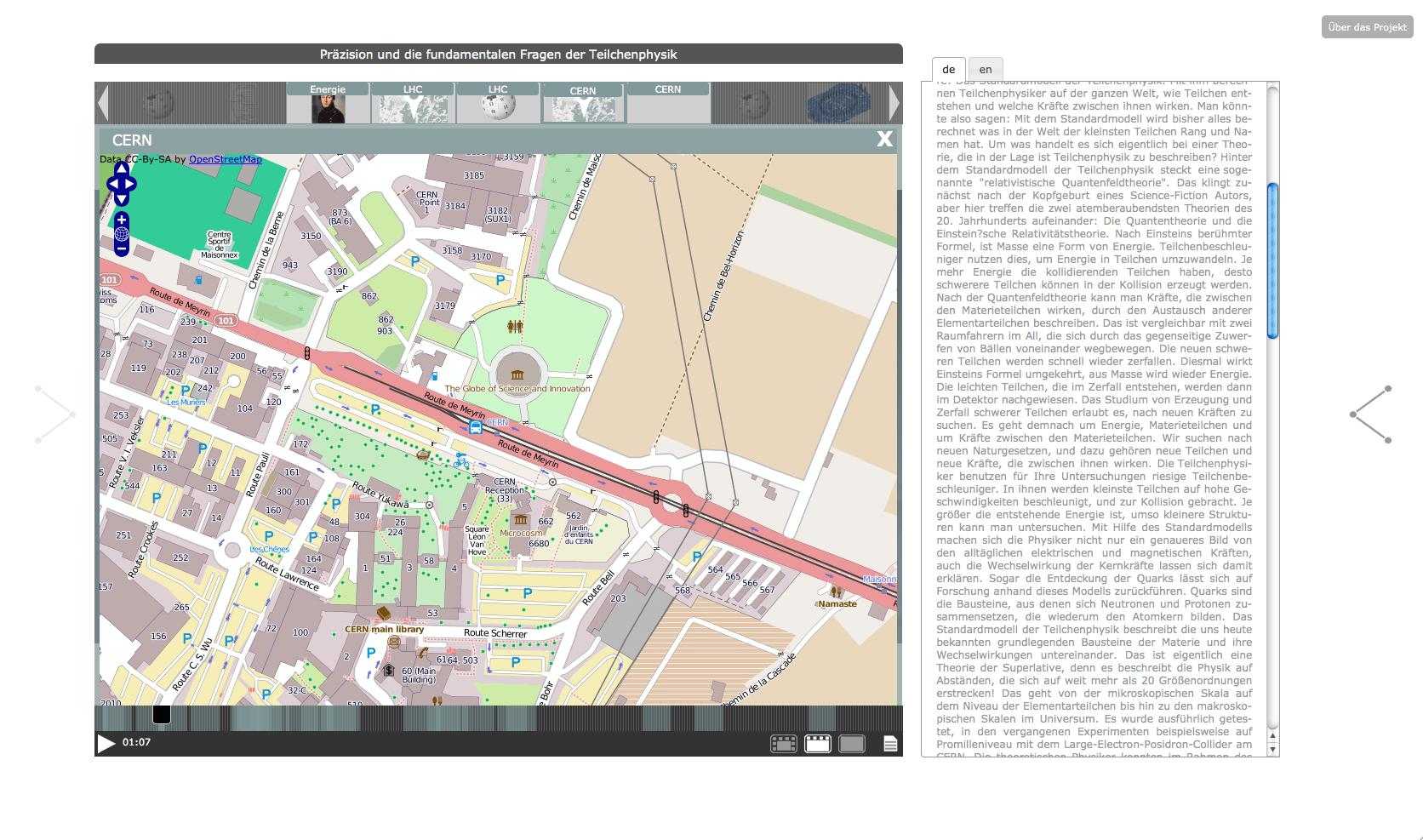The width and height of the screenshot is (1423, 840).
Task: Pan the map up with arrow
Action: pos(122,169)
